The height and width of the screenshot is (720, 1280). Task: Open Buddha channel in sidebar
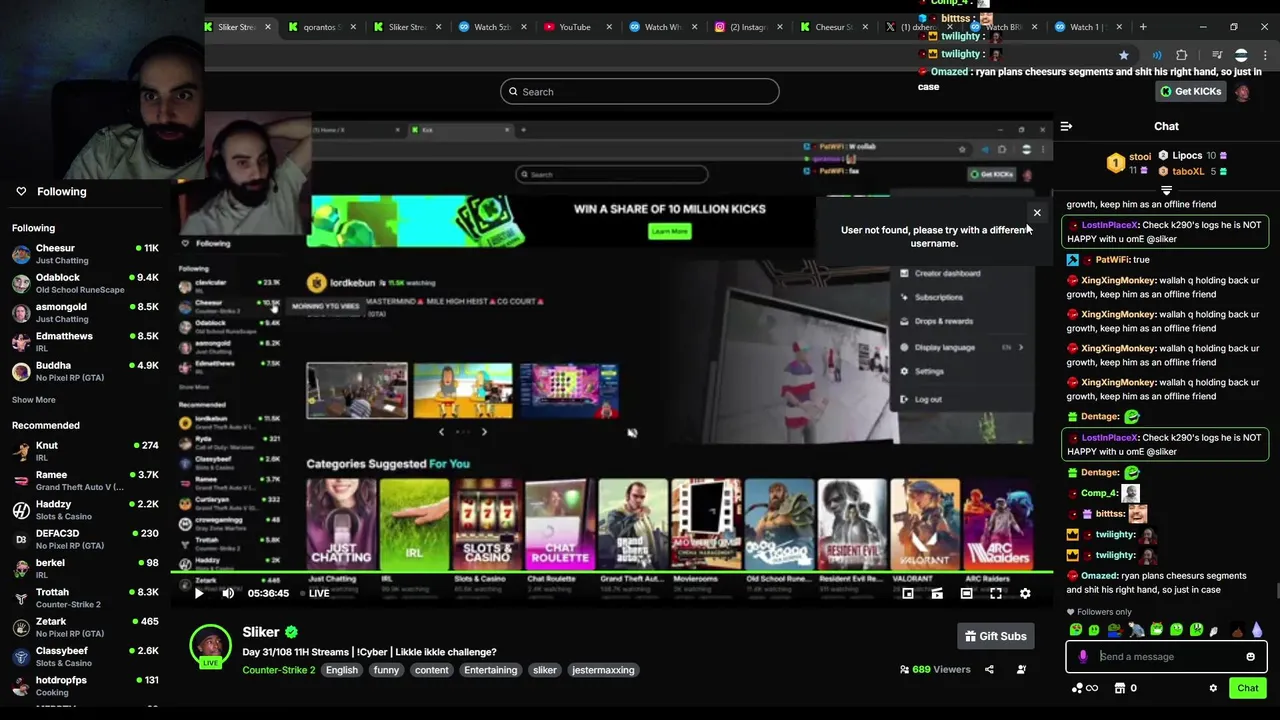(x=84, y=371)
